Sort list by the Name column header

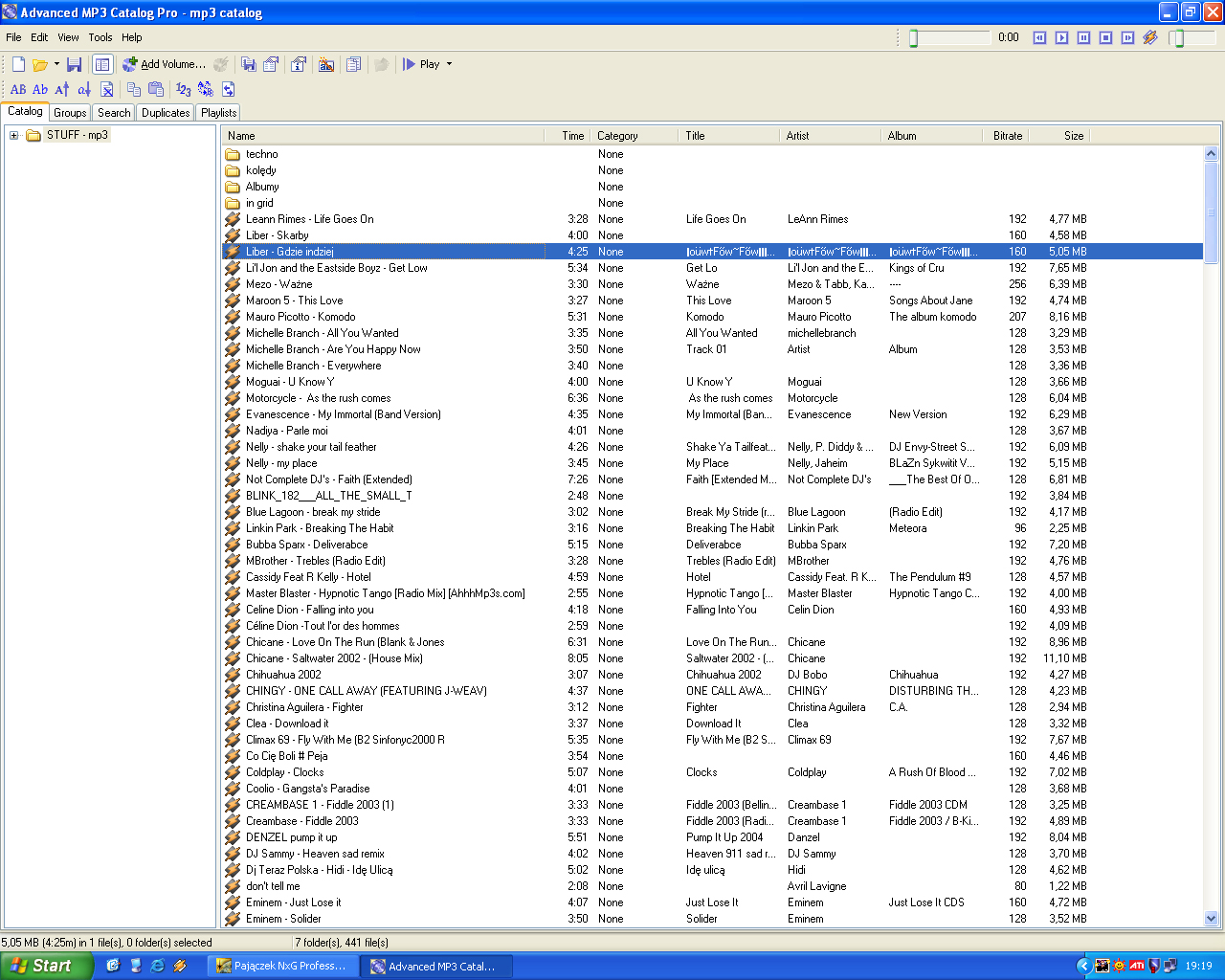point(383,136)
